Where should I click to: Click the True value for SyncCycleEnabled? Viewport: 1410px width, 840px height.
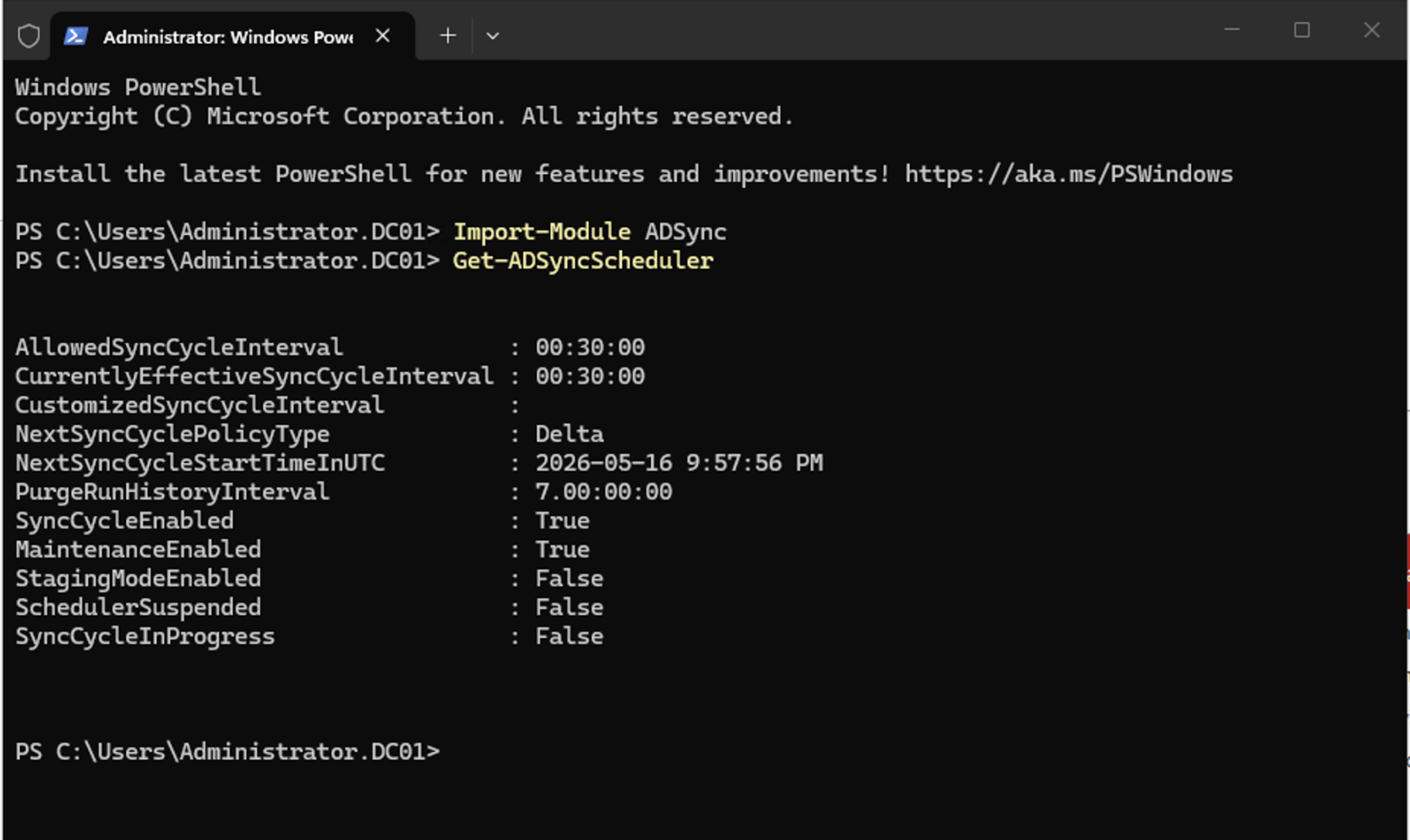562,521
